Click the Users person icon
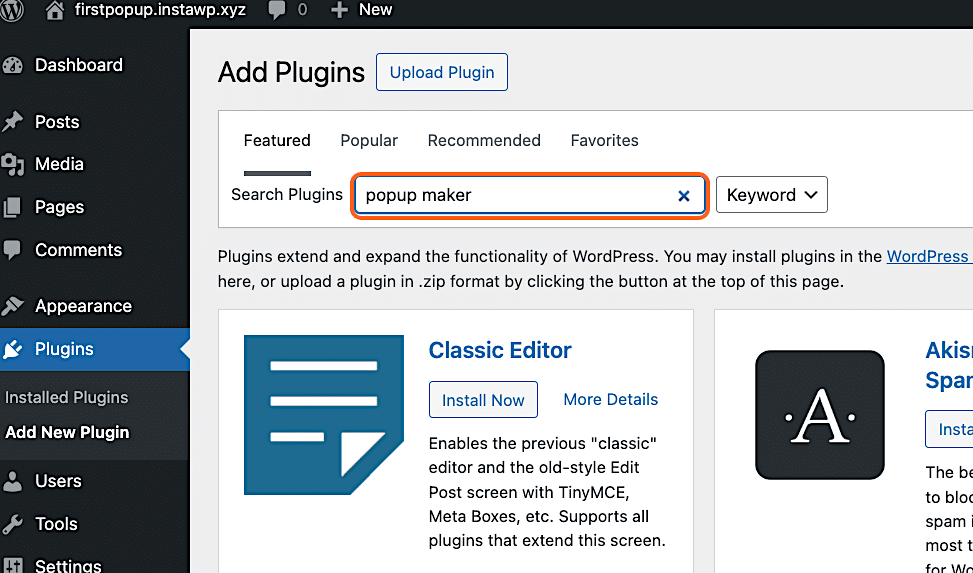973x573 pixels. (12, 481)
